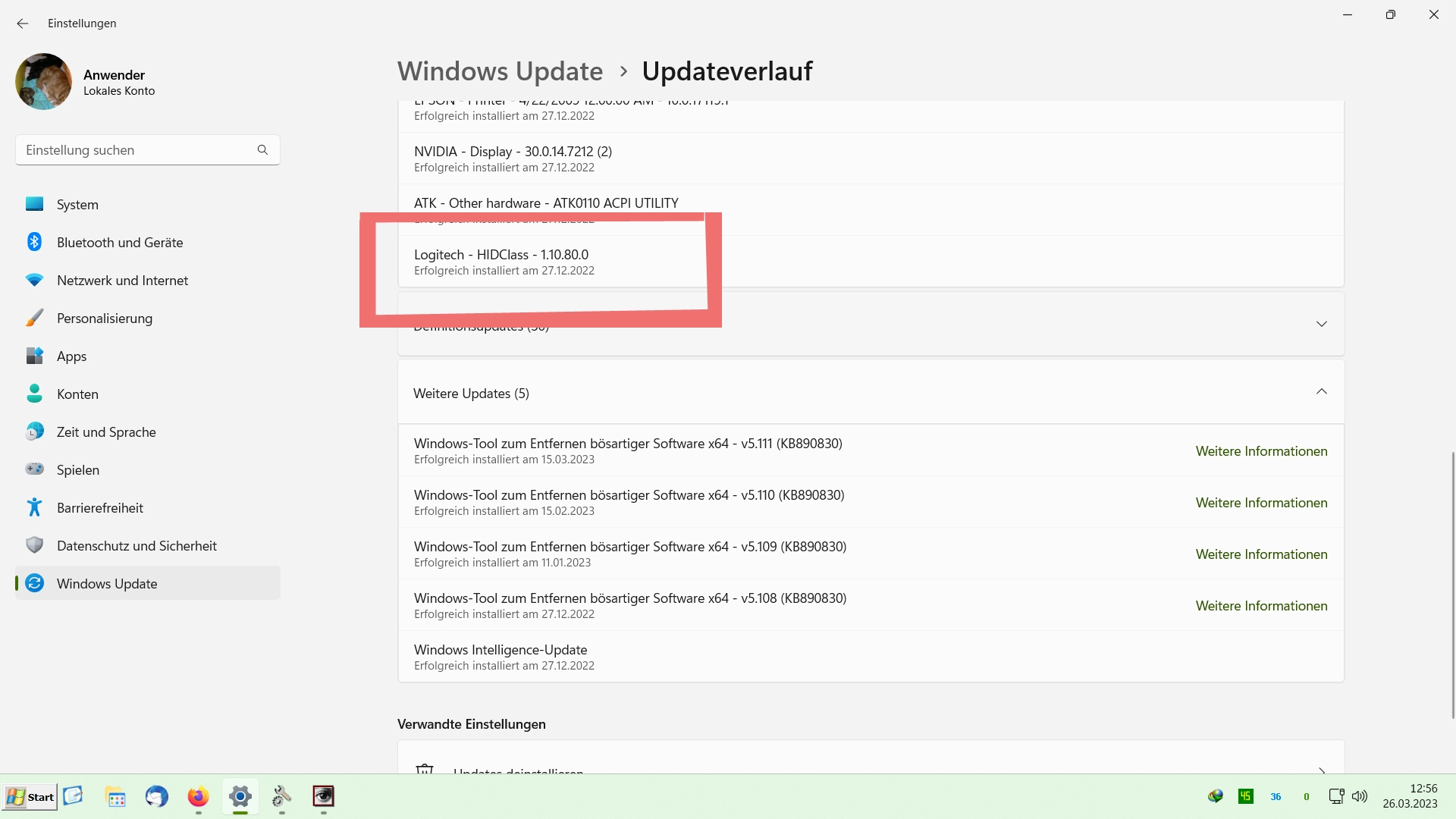Open Datenschutz und Sicherheit settings
Image resolution: width=1456 pixels, height=819 pixels.
[x=148, y=546]
